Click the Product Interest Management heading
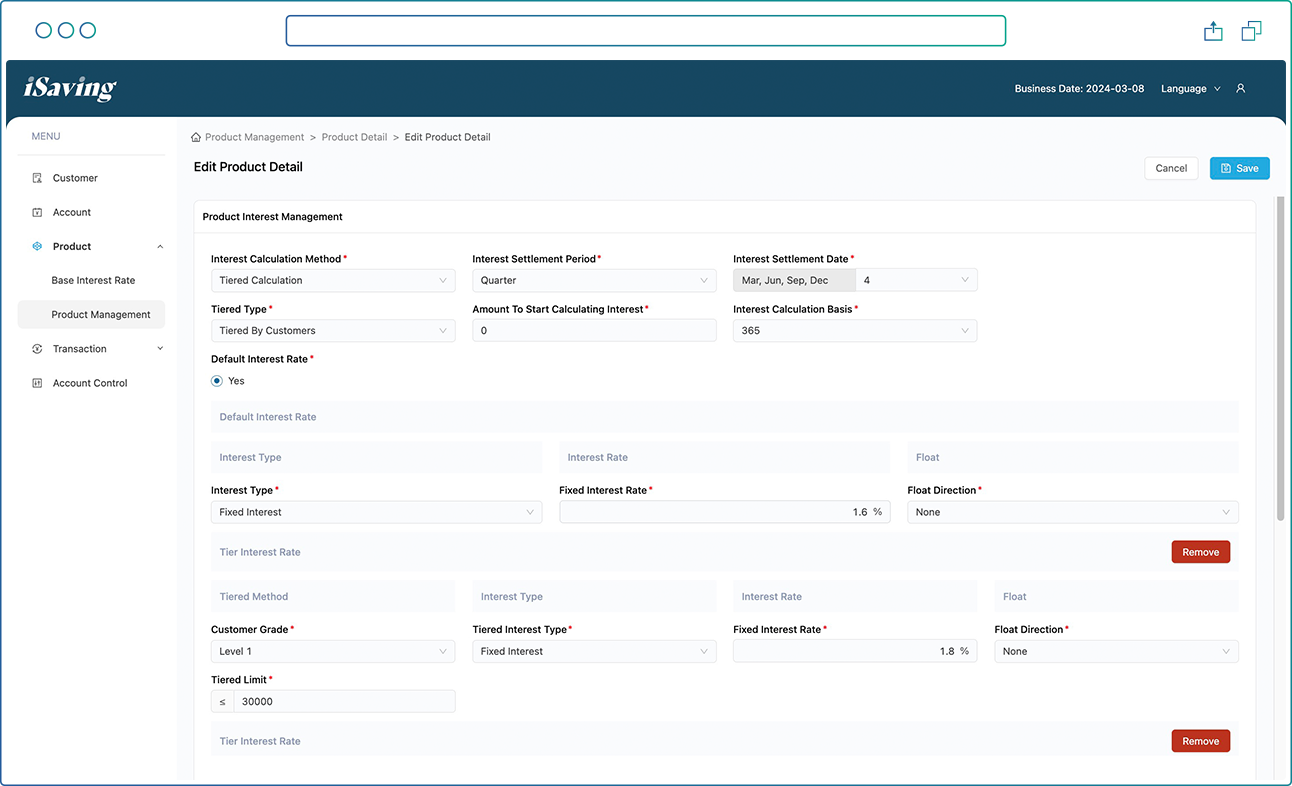 pos(272,216)
